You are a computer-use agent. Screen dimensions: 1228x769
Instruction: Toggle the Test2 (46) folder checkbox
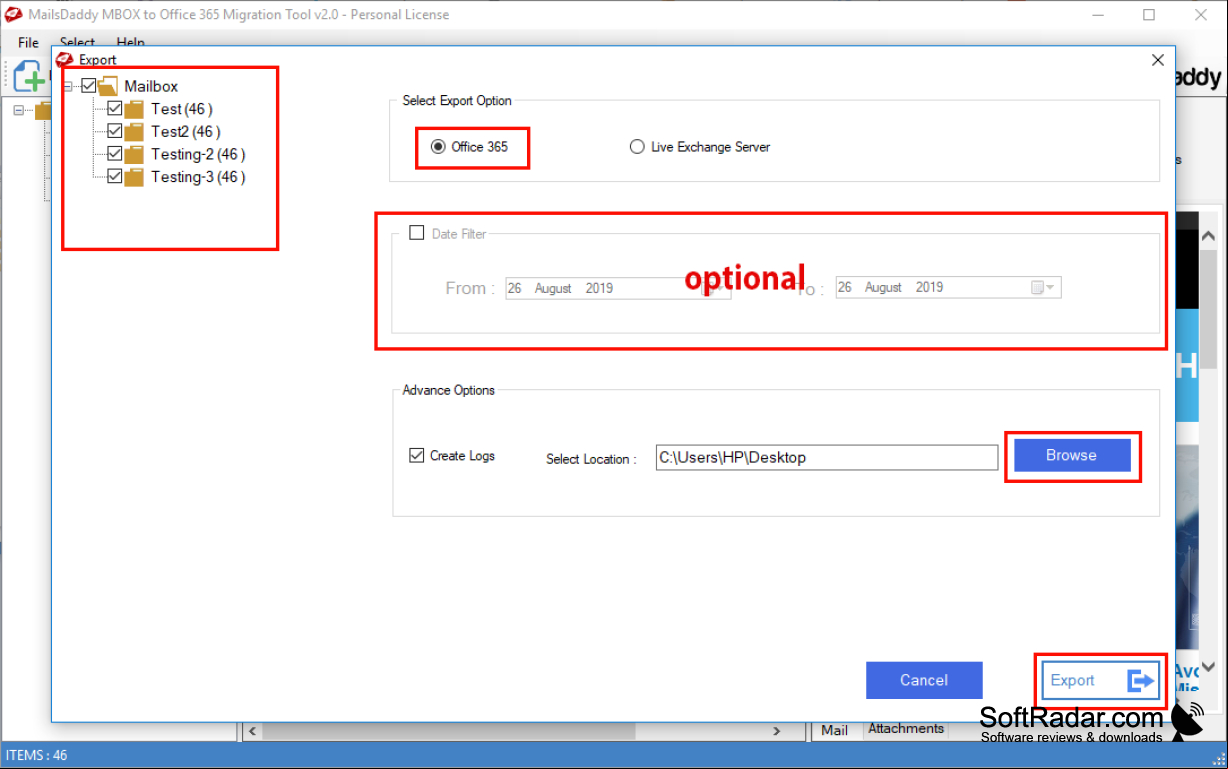(x=115, y=131)
